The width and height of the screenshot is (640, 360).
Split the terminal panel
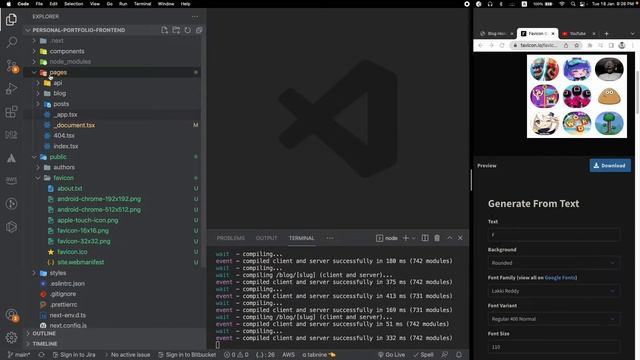tap(425, 238)
